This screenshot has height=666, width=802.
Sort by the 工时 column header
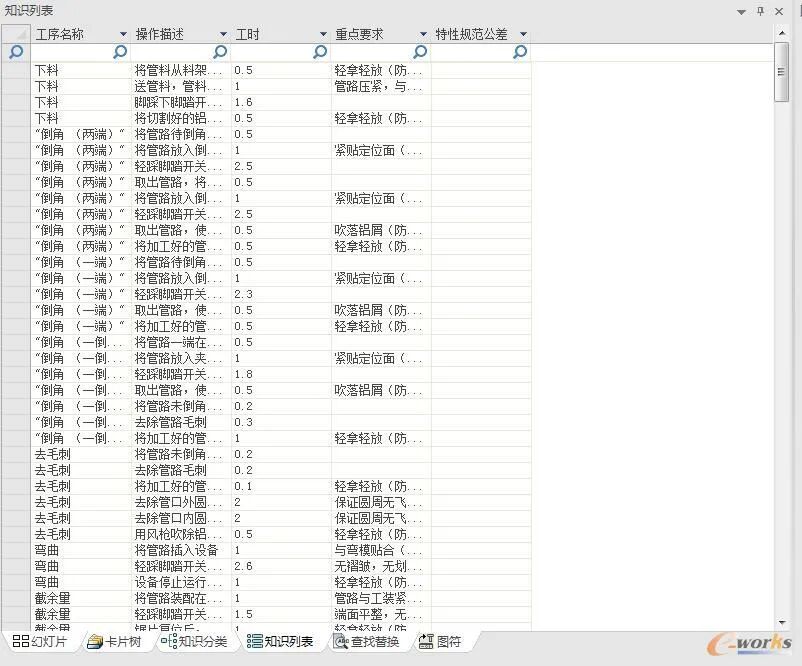[x=248, y=33]
